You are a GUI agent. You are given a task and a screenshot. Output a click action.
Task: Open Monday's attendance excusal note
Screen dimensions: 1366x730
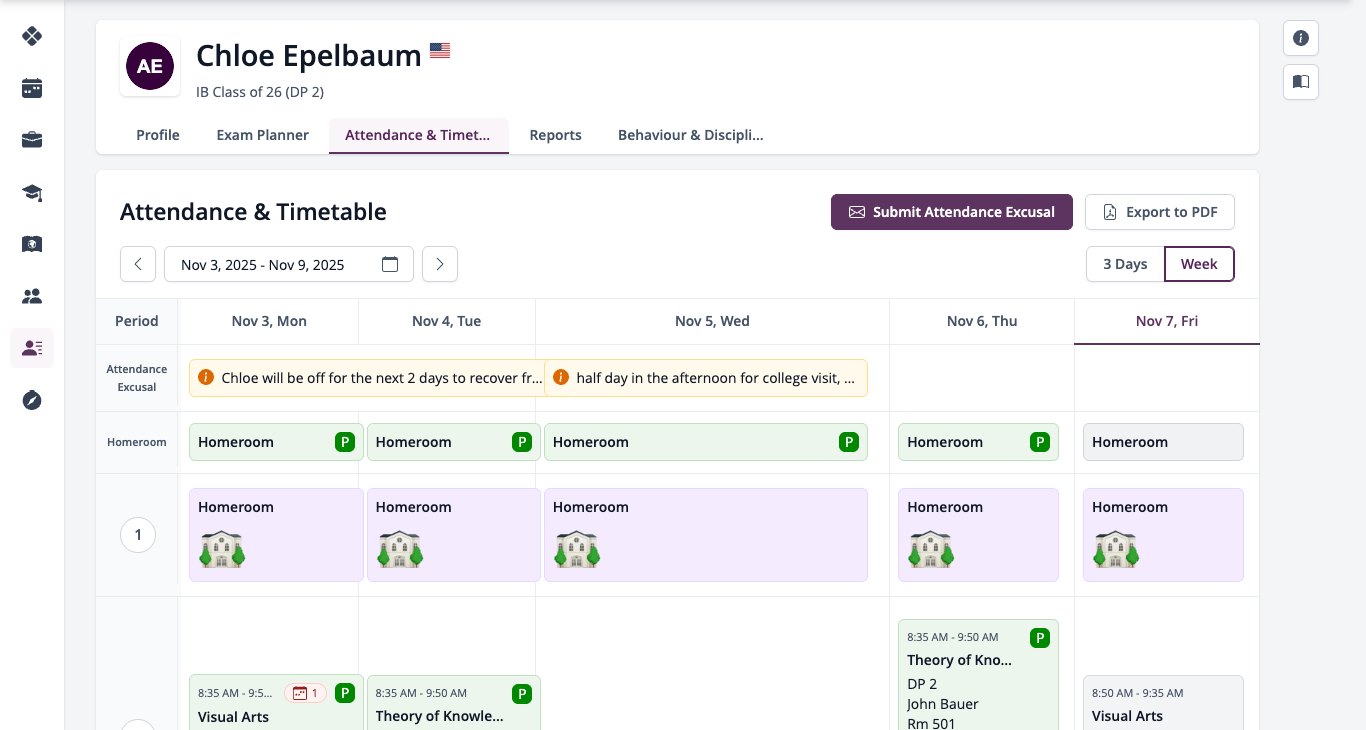pos(367,378)
